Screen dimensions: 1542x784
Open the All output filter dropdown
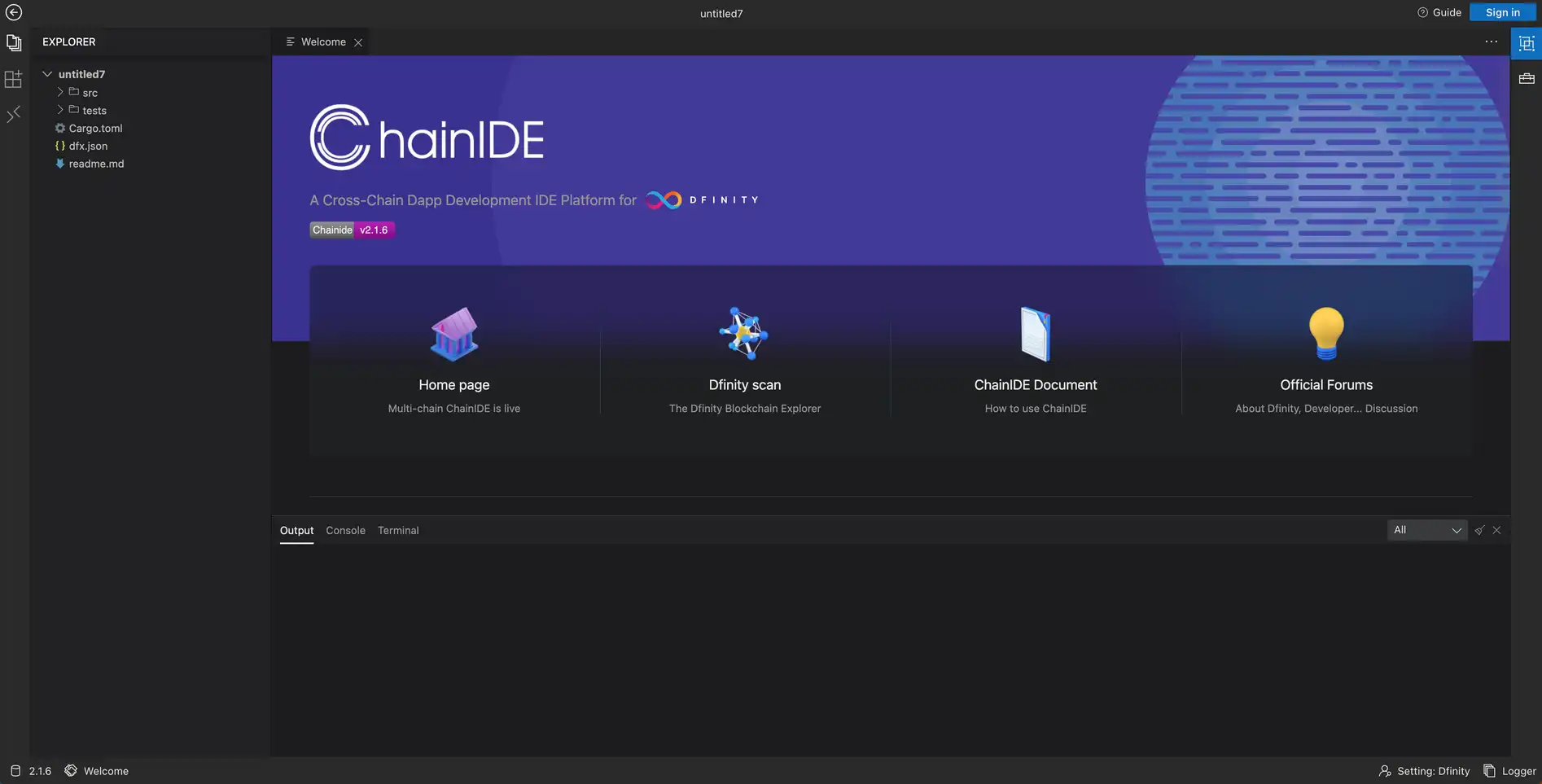pyautogui.click(x=1426, y=530)
